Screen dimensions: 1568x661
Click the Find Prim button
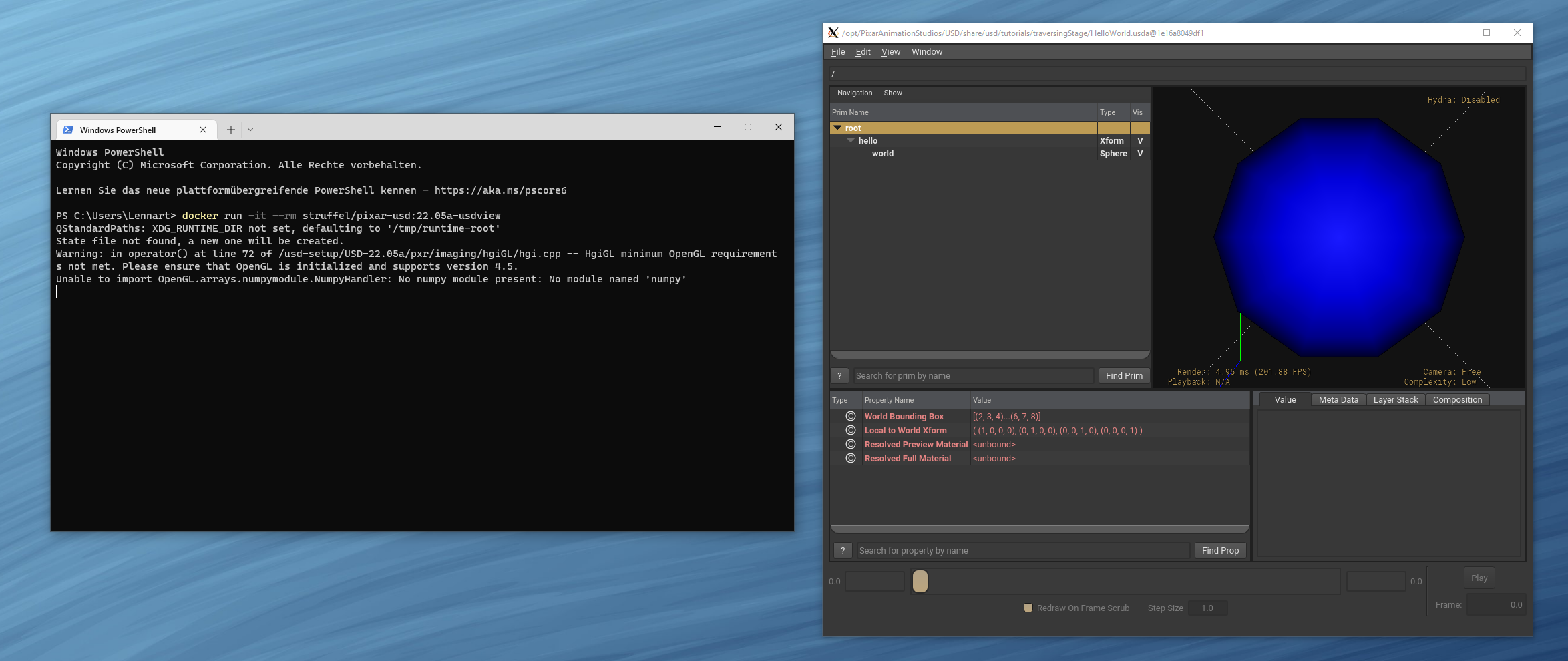pos(1124,375)
